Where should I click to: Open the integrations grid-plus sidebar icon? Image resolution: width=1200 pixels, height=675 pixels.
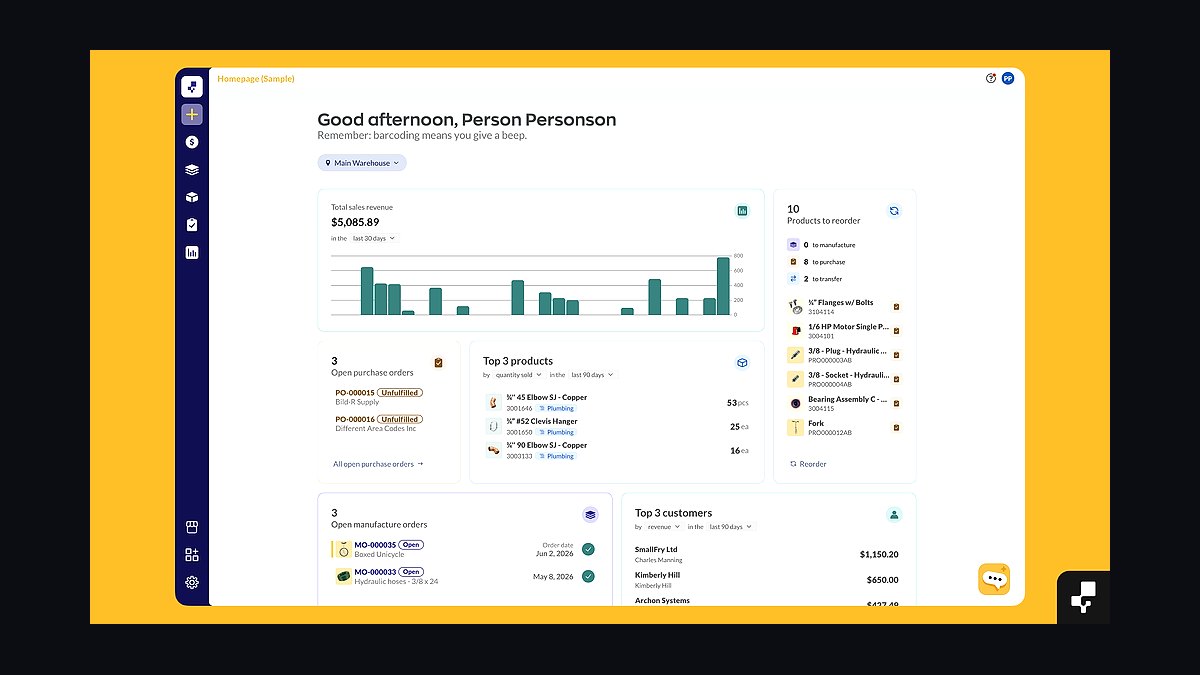(x=192, y=555)
